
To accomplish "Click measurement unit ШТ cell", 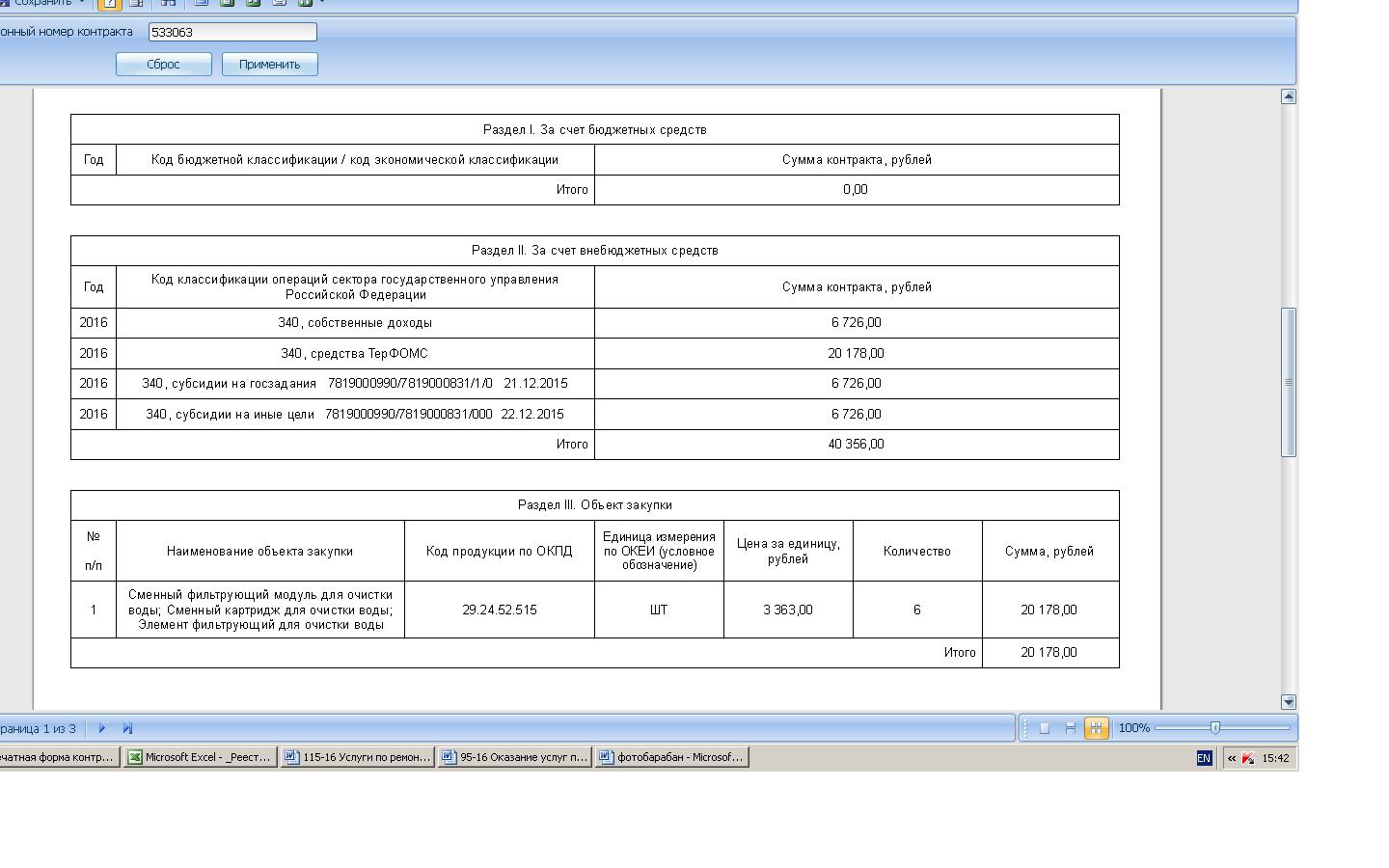I will click(659, 610).
